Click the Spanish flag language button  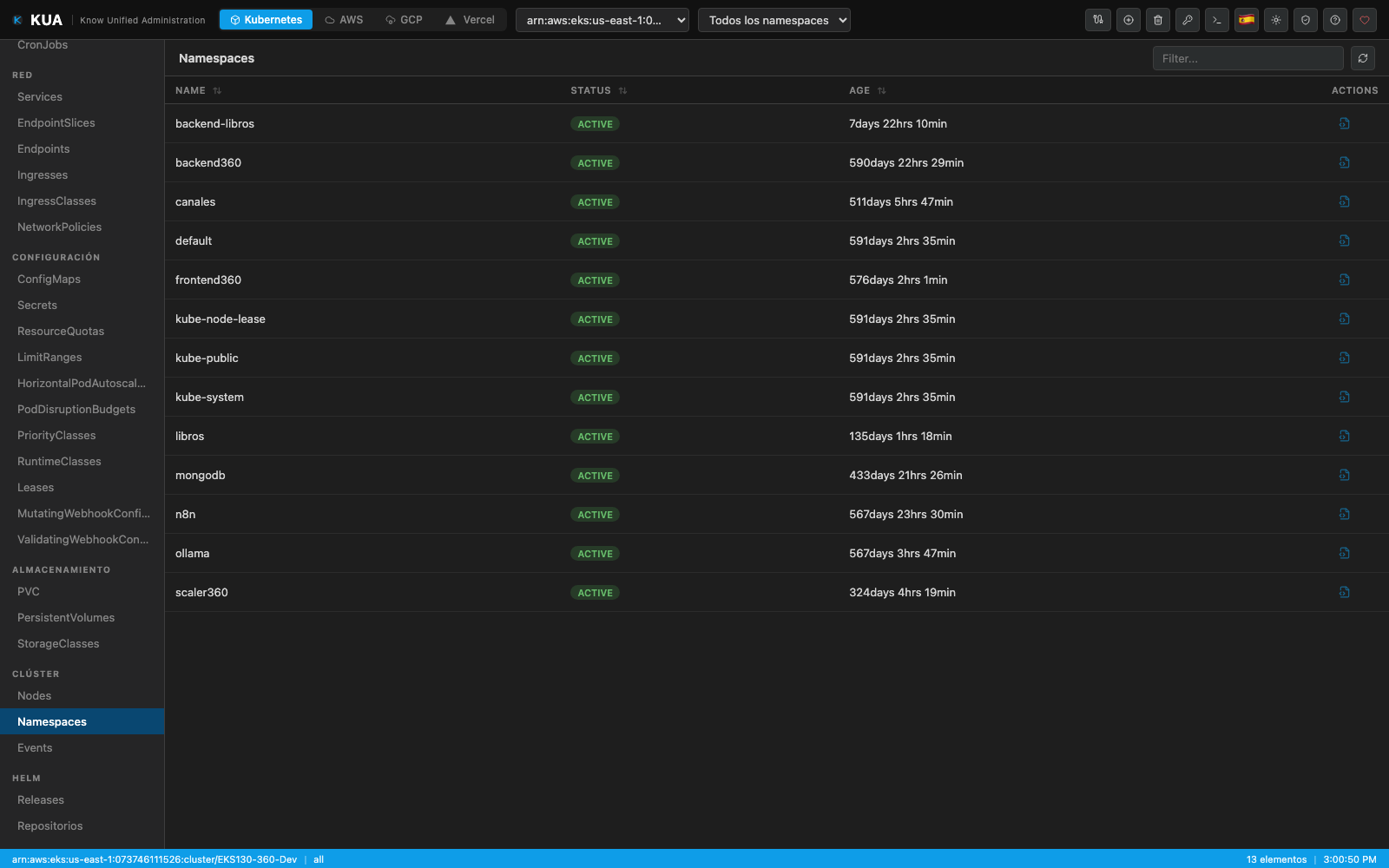[1247, 20]
